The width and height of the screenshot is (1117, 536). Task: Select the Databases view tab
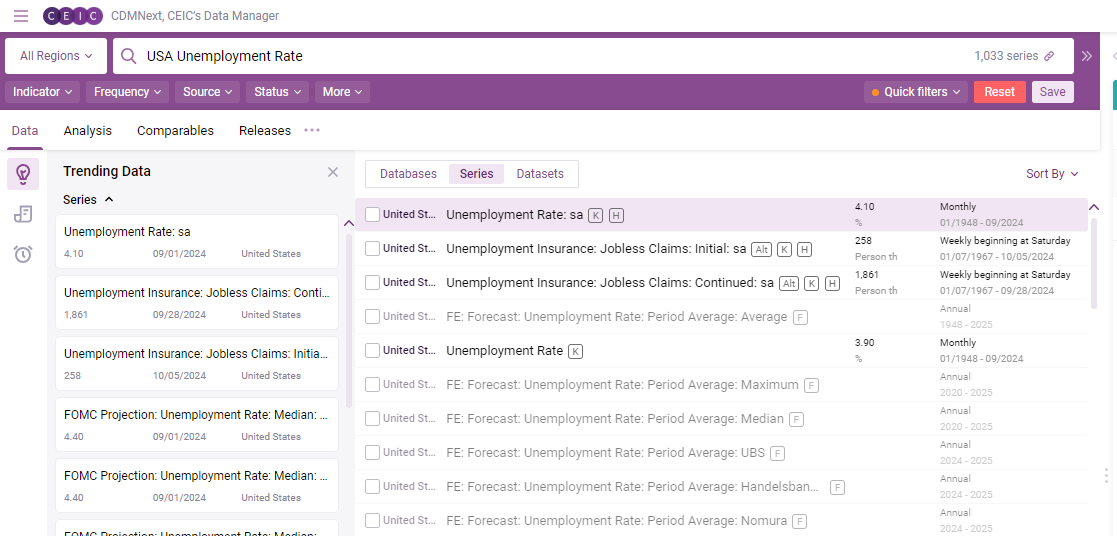[408, 174]
